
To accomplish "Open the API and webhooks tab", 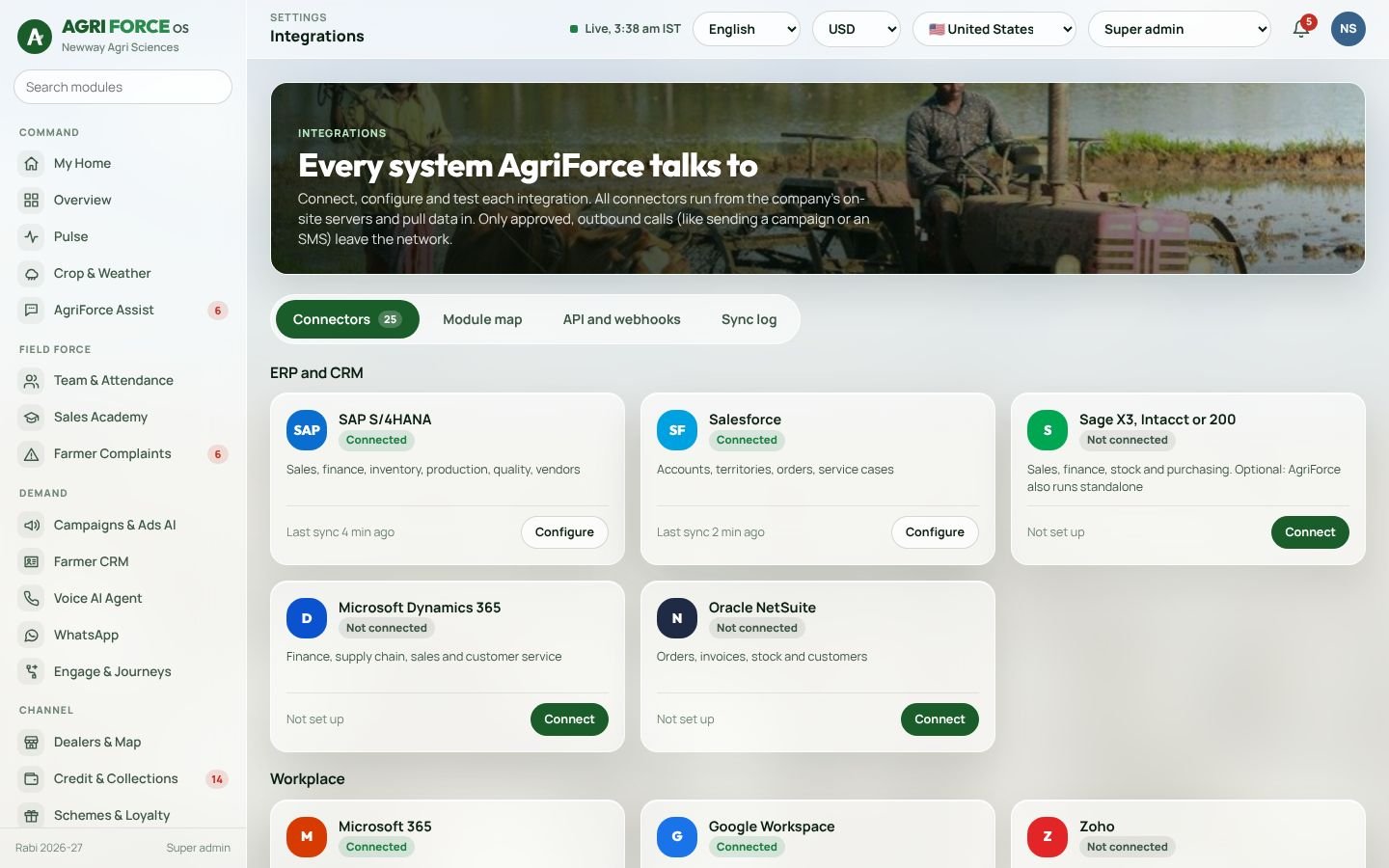I will click(x=622, y=319).
